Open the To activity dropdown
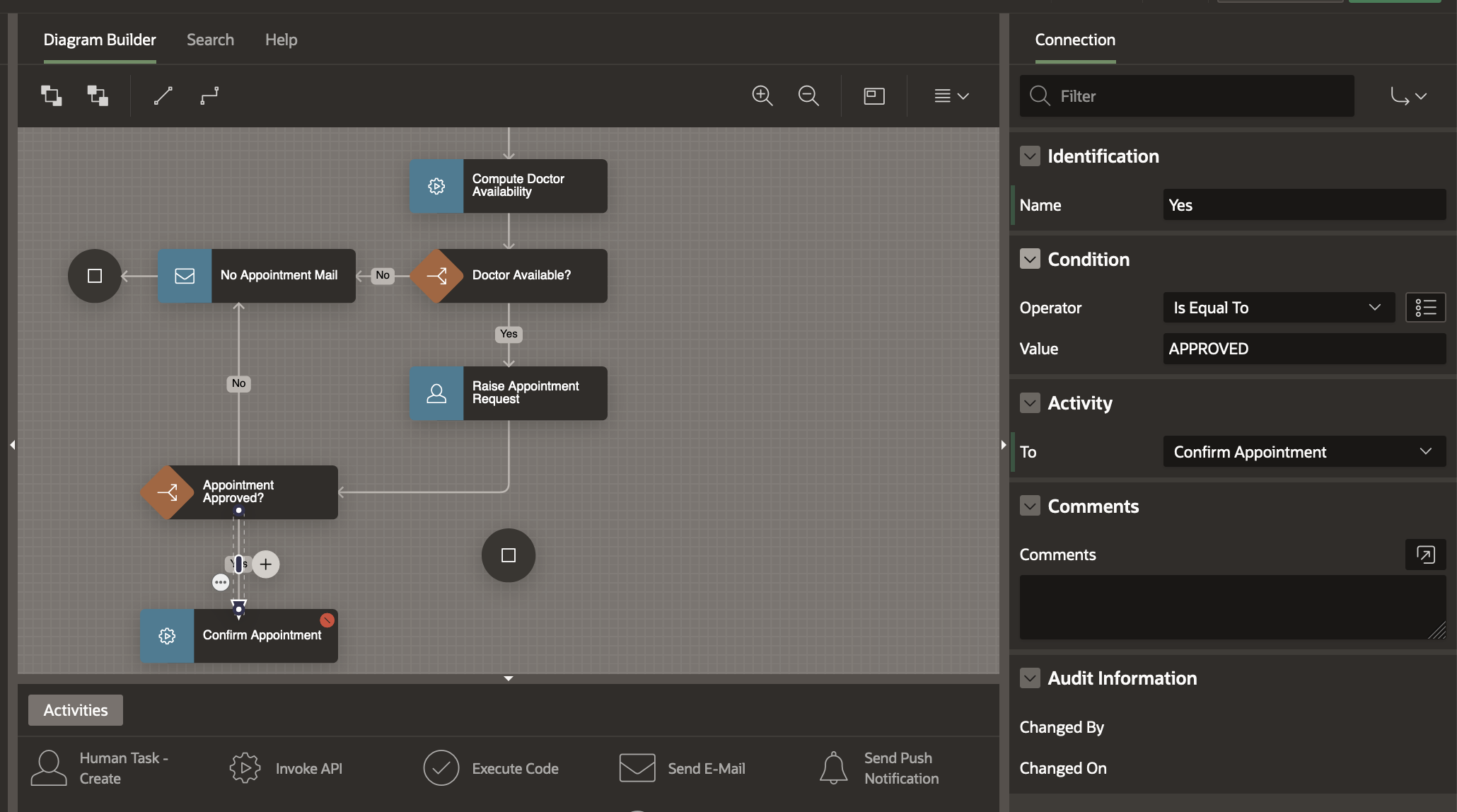The height and width of the screenshot is (812, 1457). click(1304, 452)
